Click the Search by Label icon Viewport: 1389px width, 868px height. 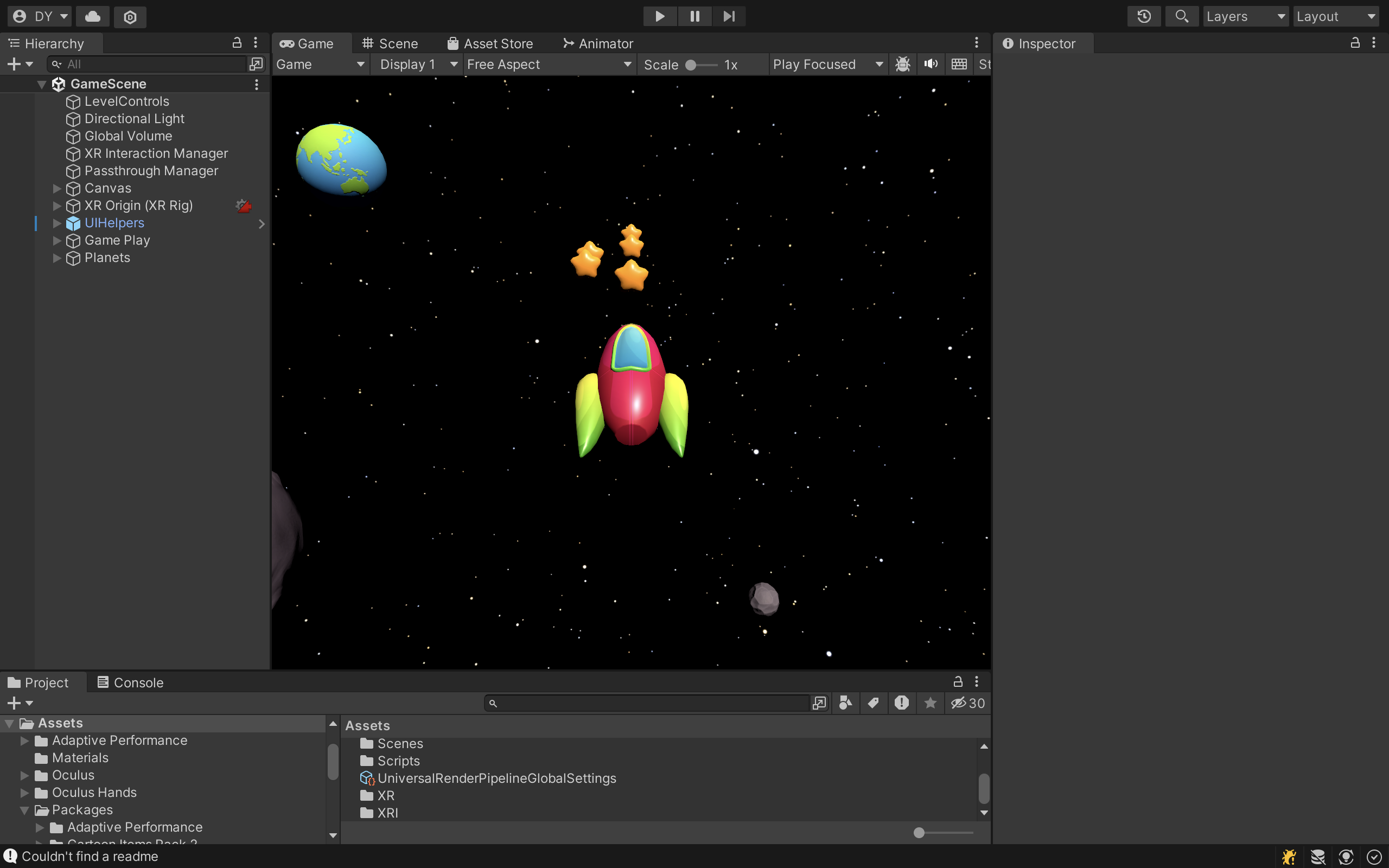tap(873, 703)
